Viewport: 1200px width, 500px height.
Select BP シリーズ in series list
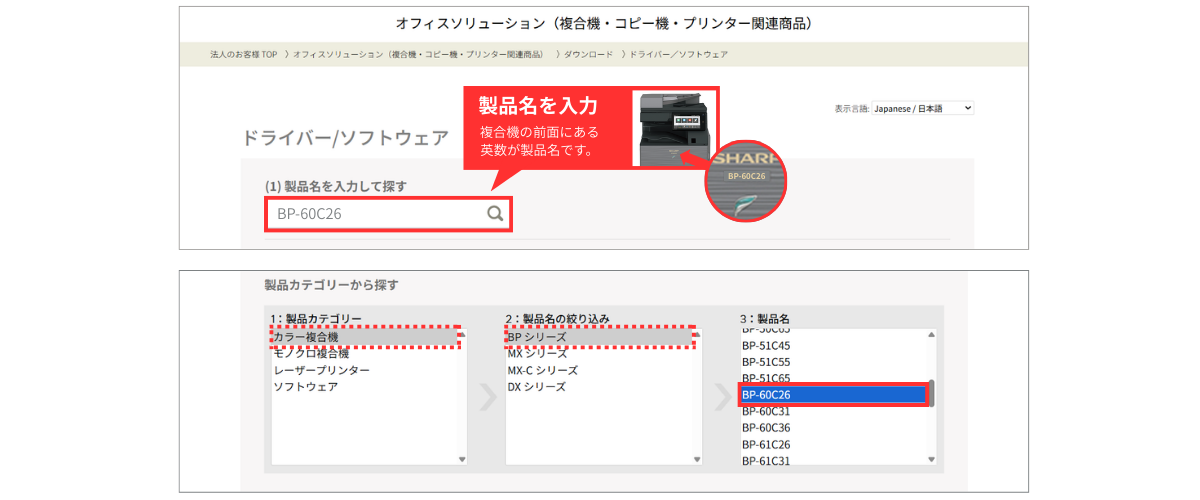click(x=599, y=337)
